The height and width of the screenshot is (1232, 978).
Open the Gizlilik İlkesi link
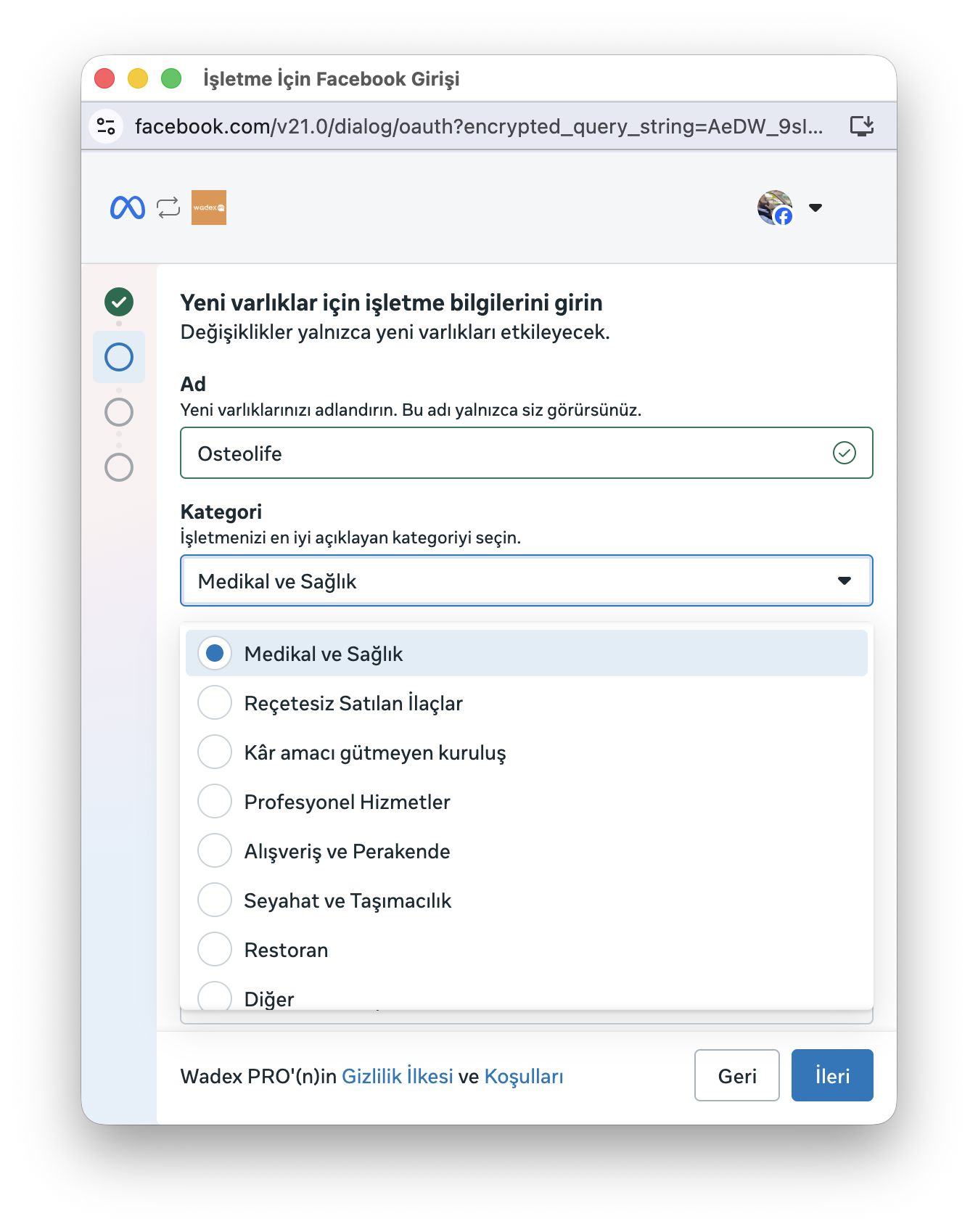(x=398, y=1076)
